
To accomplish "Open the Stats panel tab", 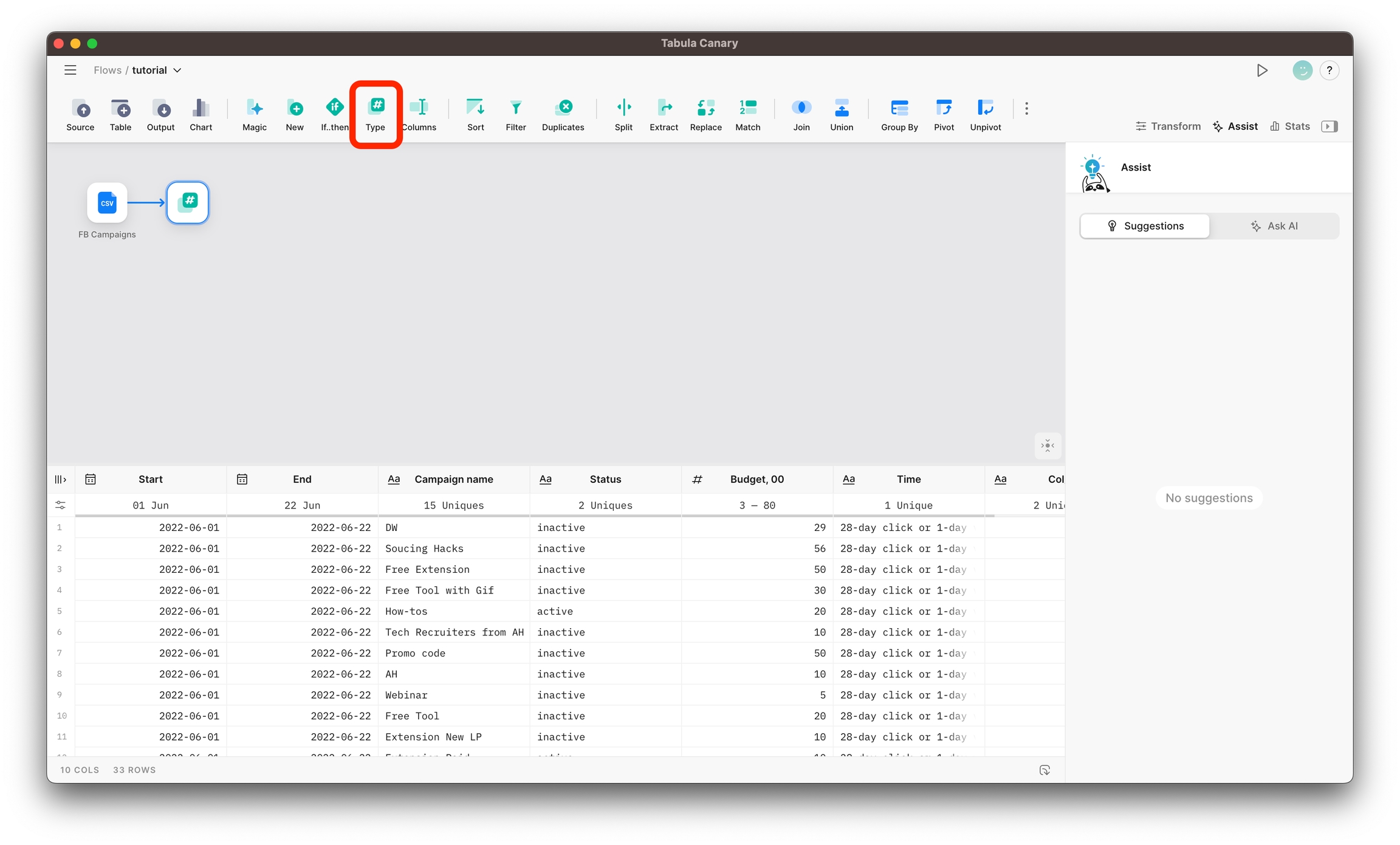I will 1290,126.
